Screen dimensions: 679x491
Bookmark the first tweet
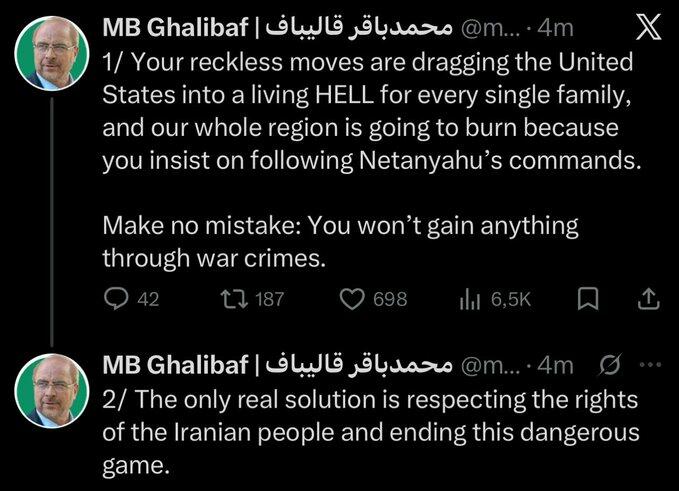click(589, 299)
